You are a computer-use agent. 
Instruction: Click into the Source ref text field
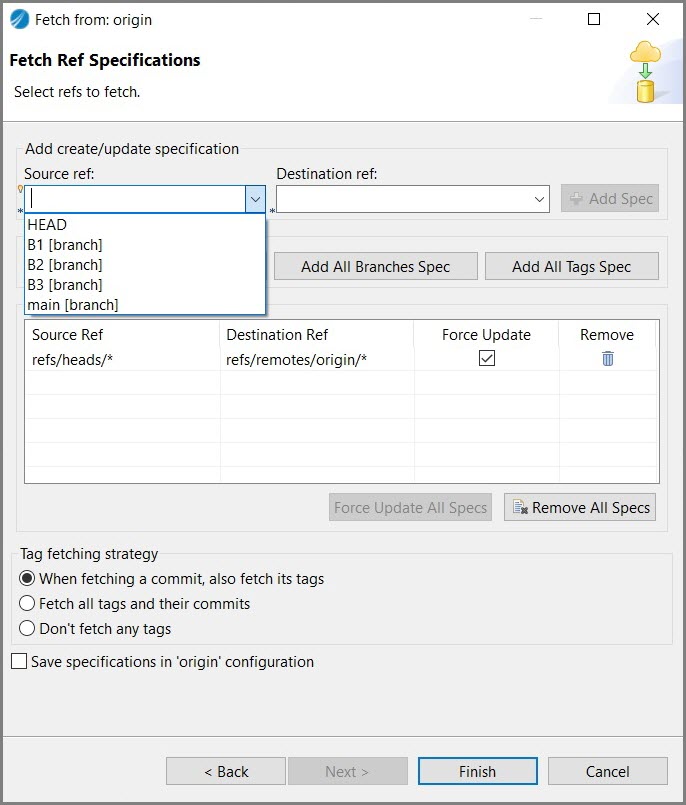pyautogui.click(x=135, y=199)
